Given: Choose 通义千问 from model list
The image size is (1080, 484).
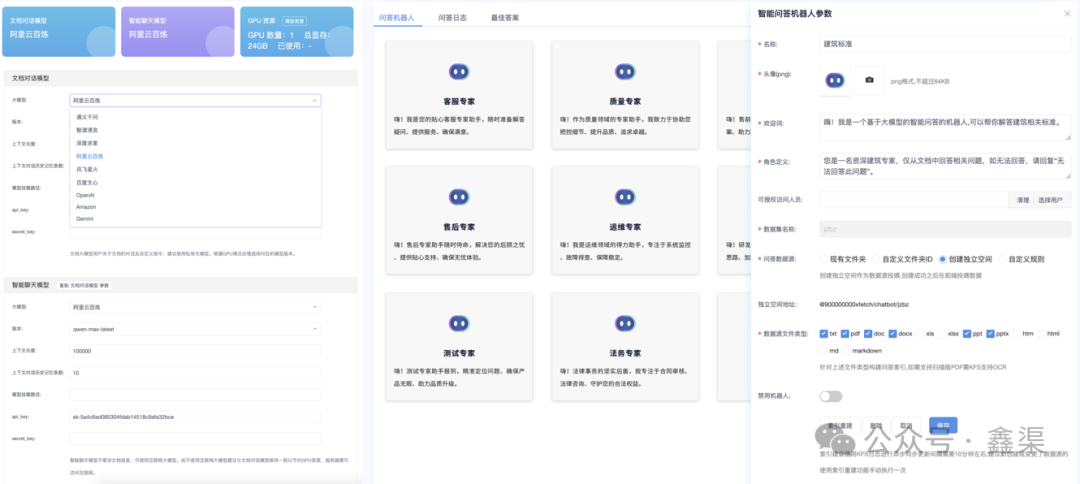Looking at the screenshot, I should tap(195, 117).
